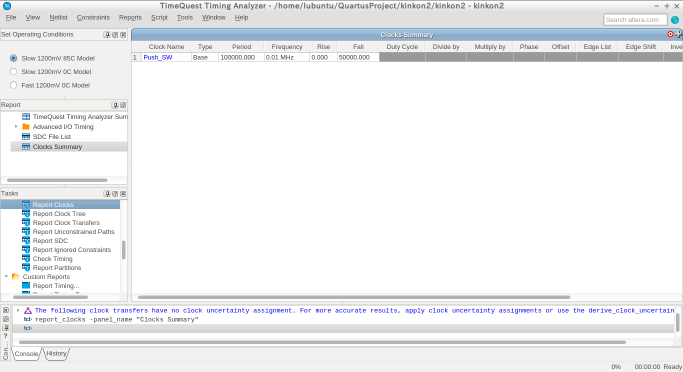Screen dimensions: 683x372
Task: Select Clocks Summary in Report tree
Action: coord(57,147)
